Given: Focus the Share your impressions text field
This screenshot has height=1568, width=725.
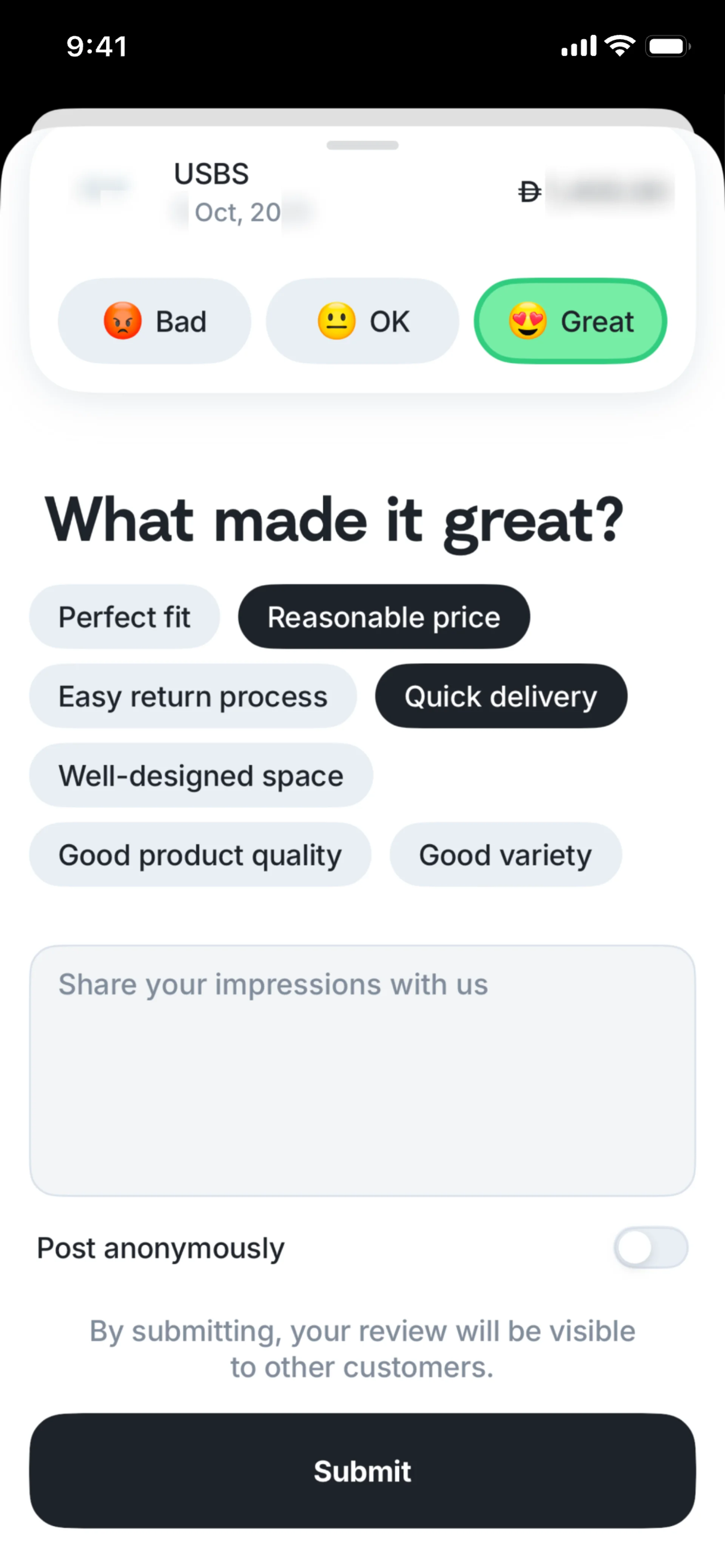Looking at the screenshot, I should [x=362, y=1070].
